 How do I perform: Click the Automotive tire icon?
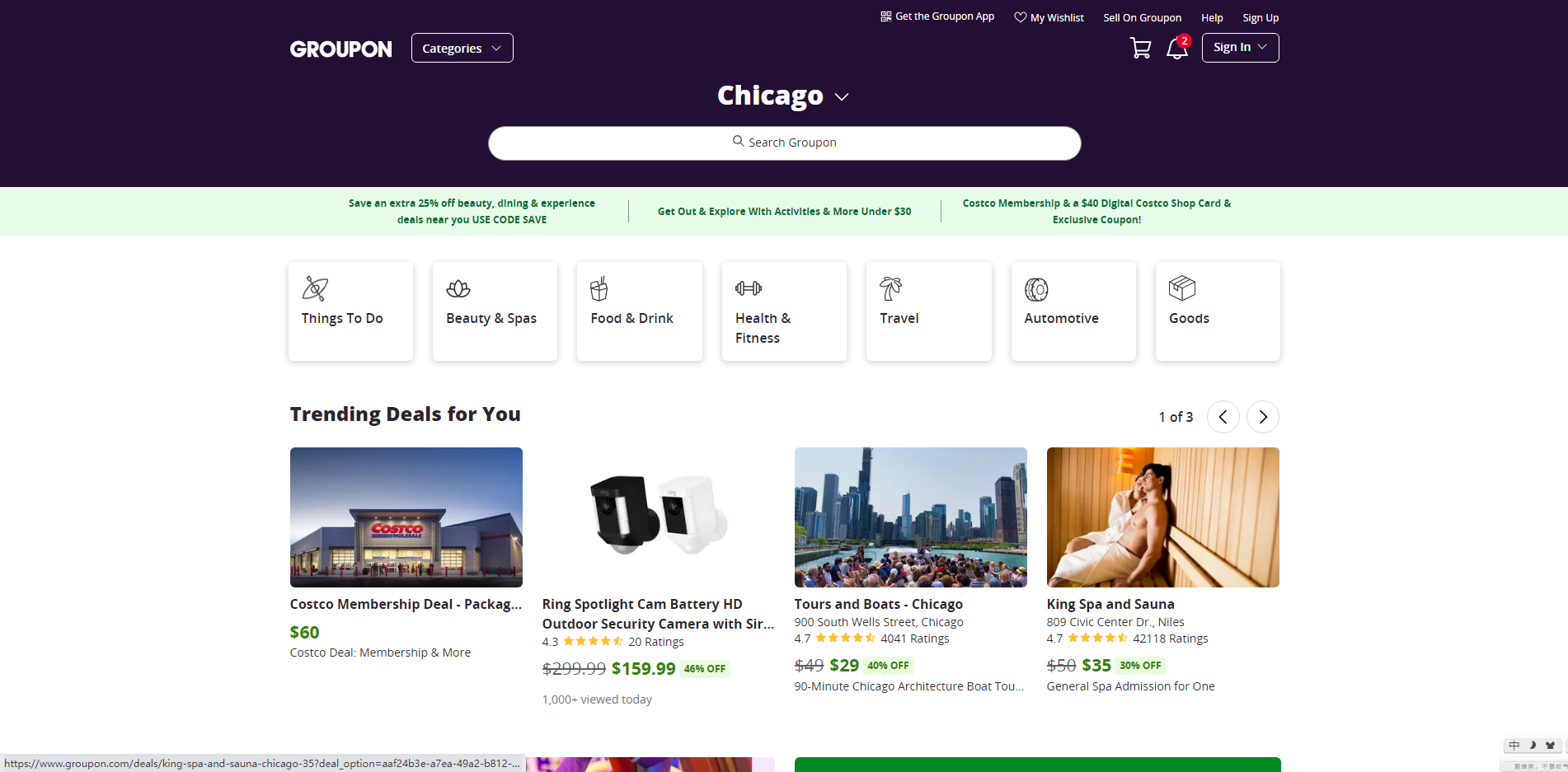(x=1036, y=289)
